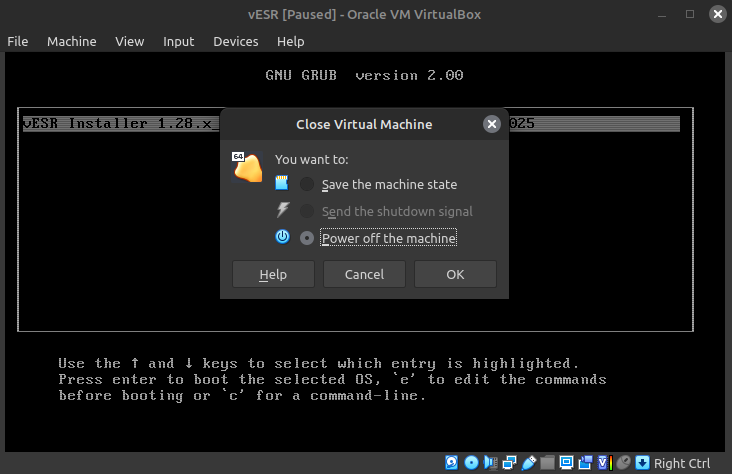732x474 pixels.
Task: Open the Input menu
Action: tap(178, 42)
